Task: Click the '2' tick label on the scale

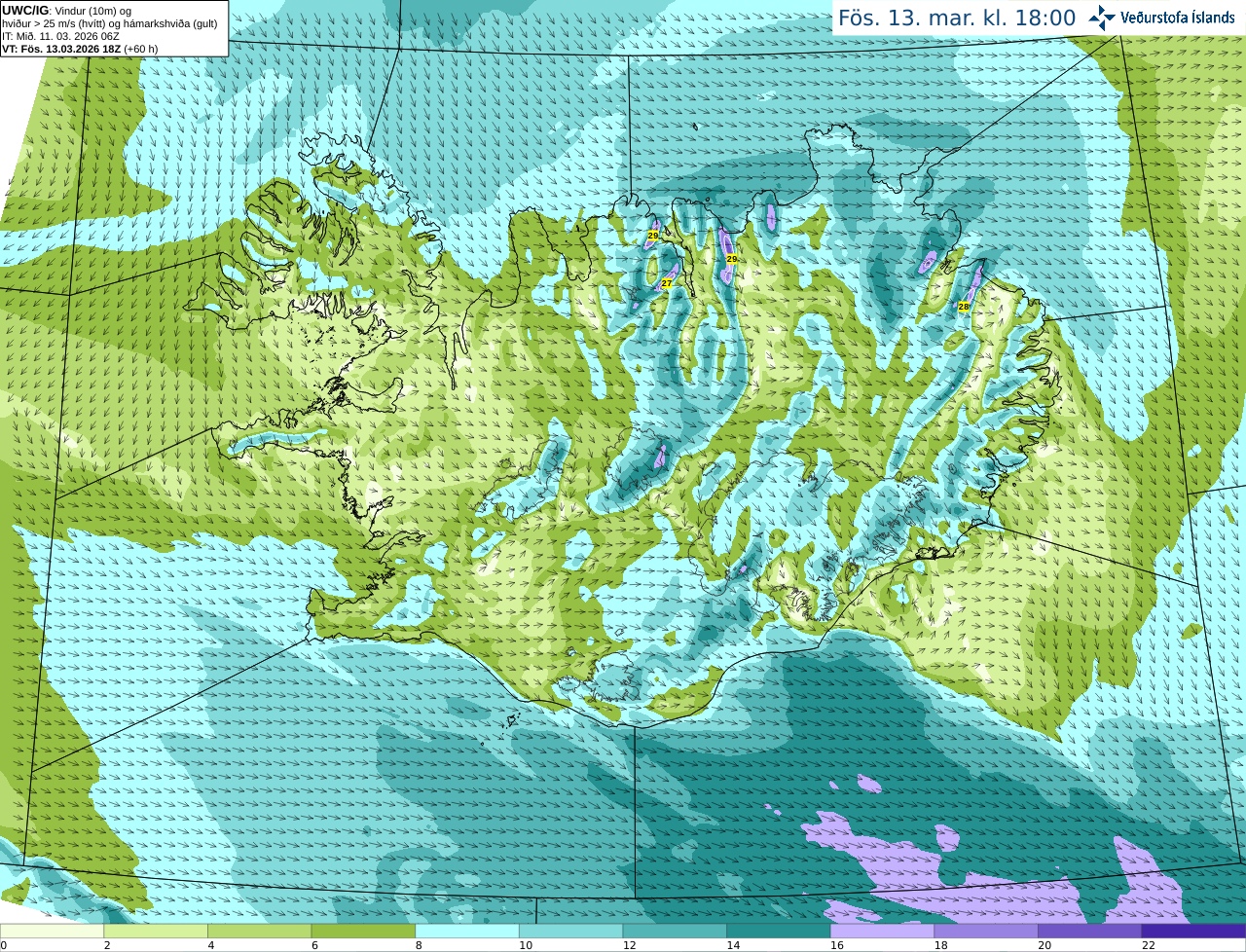Action: pyautogui.click(x=106, y=945)
